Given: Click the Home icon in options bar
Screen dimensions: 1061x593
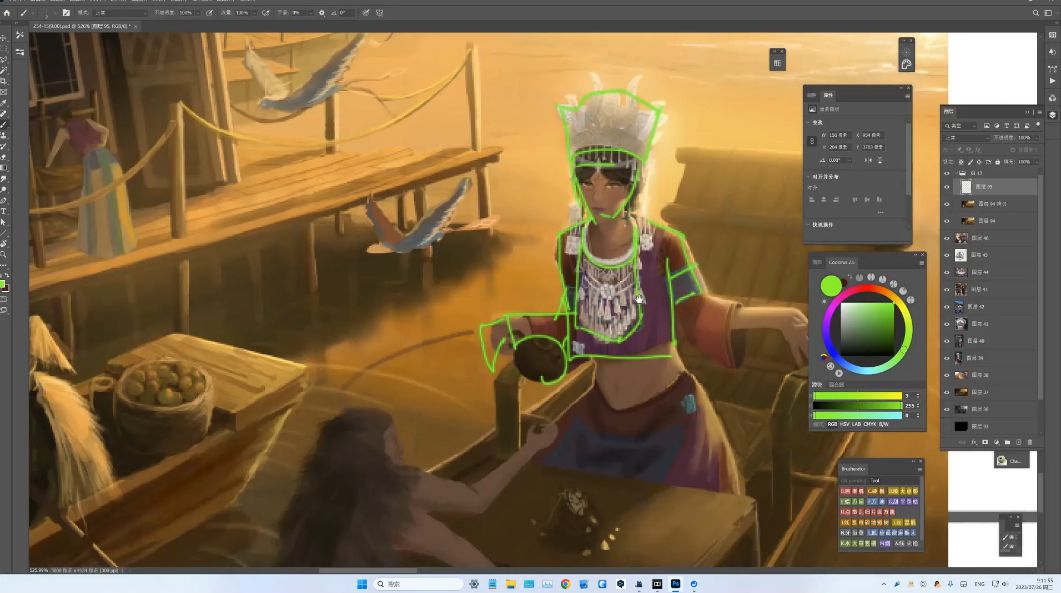Looking at the screenshot, I should pos(7,13).
